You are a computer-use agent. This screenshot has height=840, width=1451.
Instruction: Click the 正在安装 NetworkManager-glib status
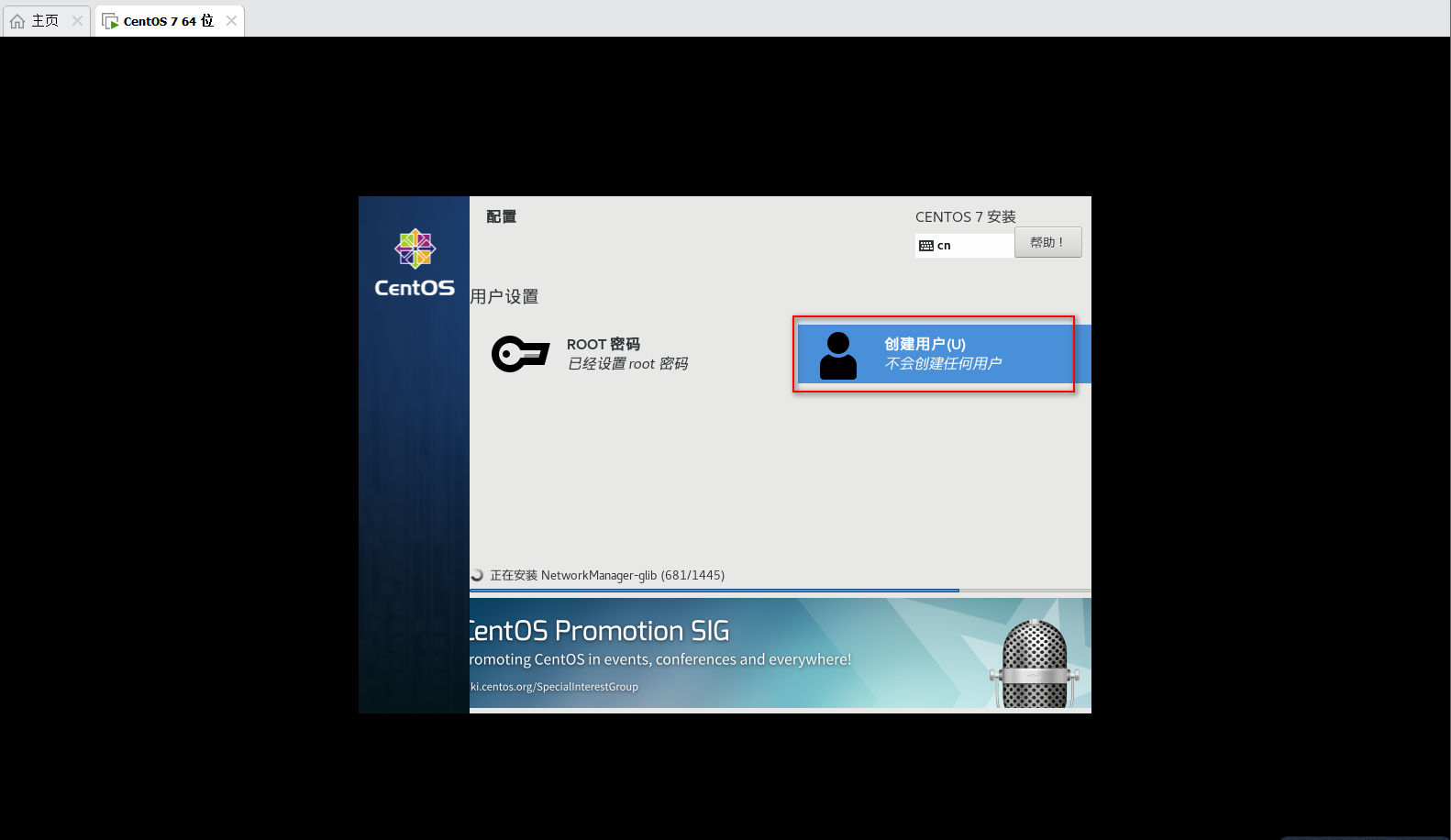tap(607, 575)
